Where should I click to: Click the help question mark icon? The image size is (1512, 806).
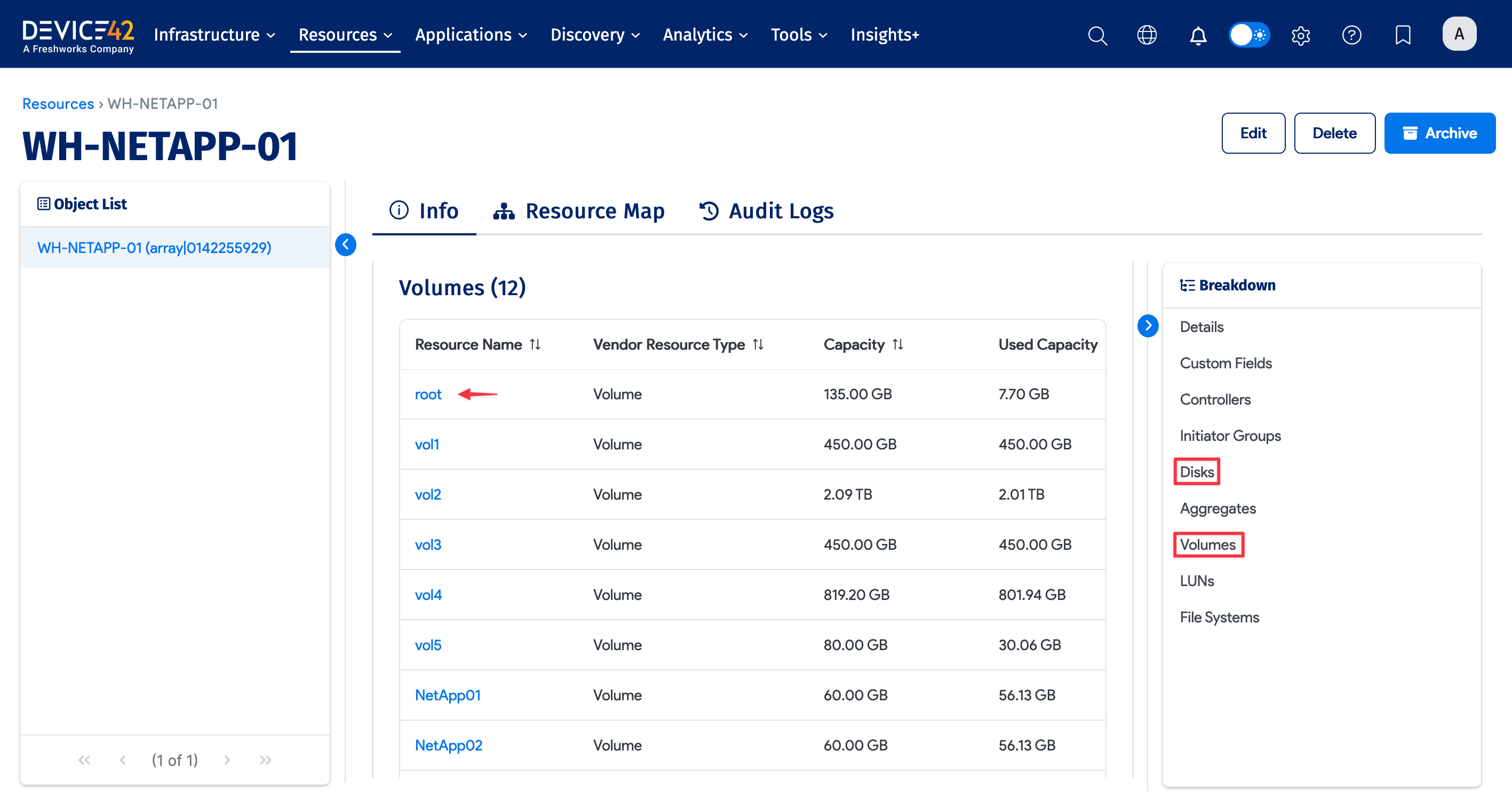[1351, 35]
